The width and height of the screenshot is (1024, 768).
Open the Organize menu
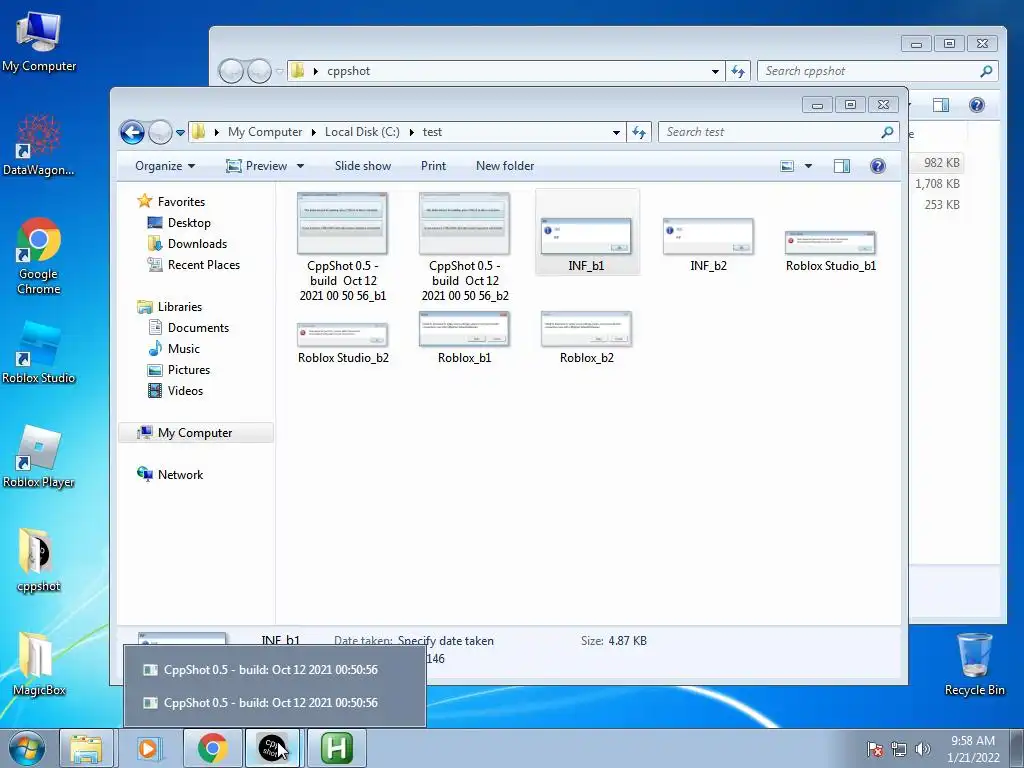pos(165,166)
